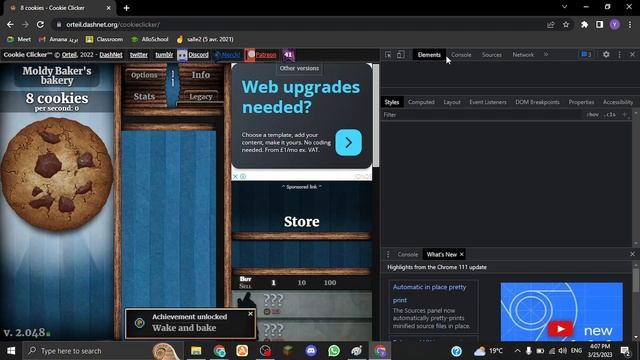Open Windows Start menu
This screenshot has height=360, width=640.
11,351
